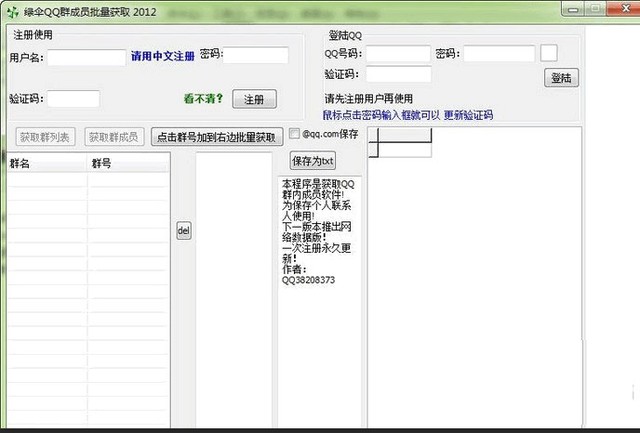Image resolution: width=640 pixels, height=433 pixels.
Task: Click the registration 验证码 input field
Action: pyautogui.click(x=73, y=99)
